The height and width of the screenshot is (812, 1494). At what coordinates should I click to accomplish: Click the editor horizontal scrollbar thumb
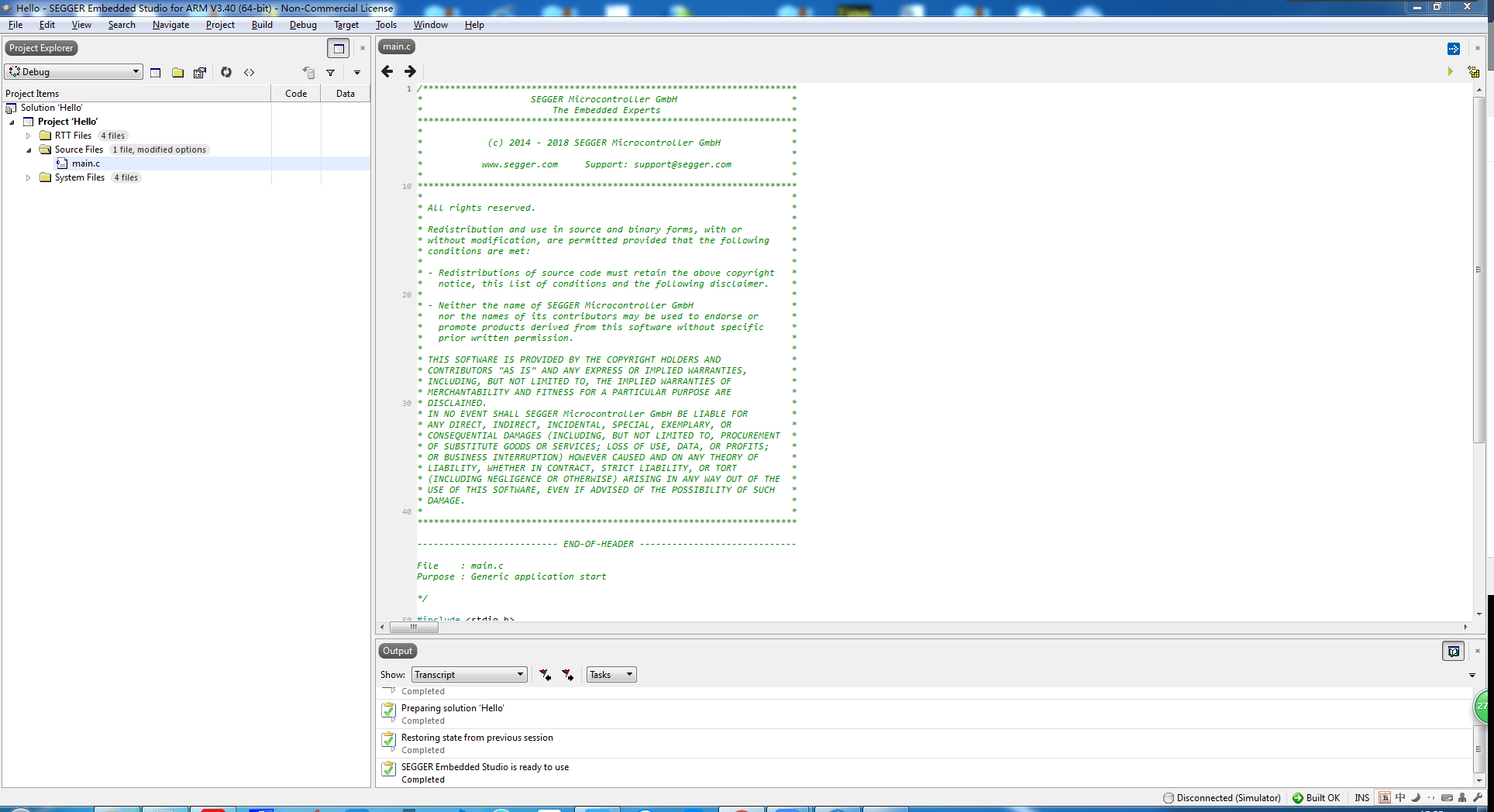pyautogui.click(x=414, y=628)
